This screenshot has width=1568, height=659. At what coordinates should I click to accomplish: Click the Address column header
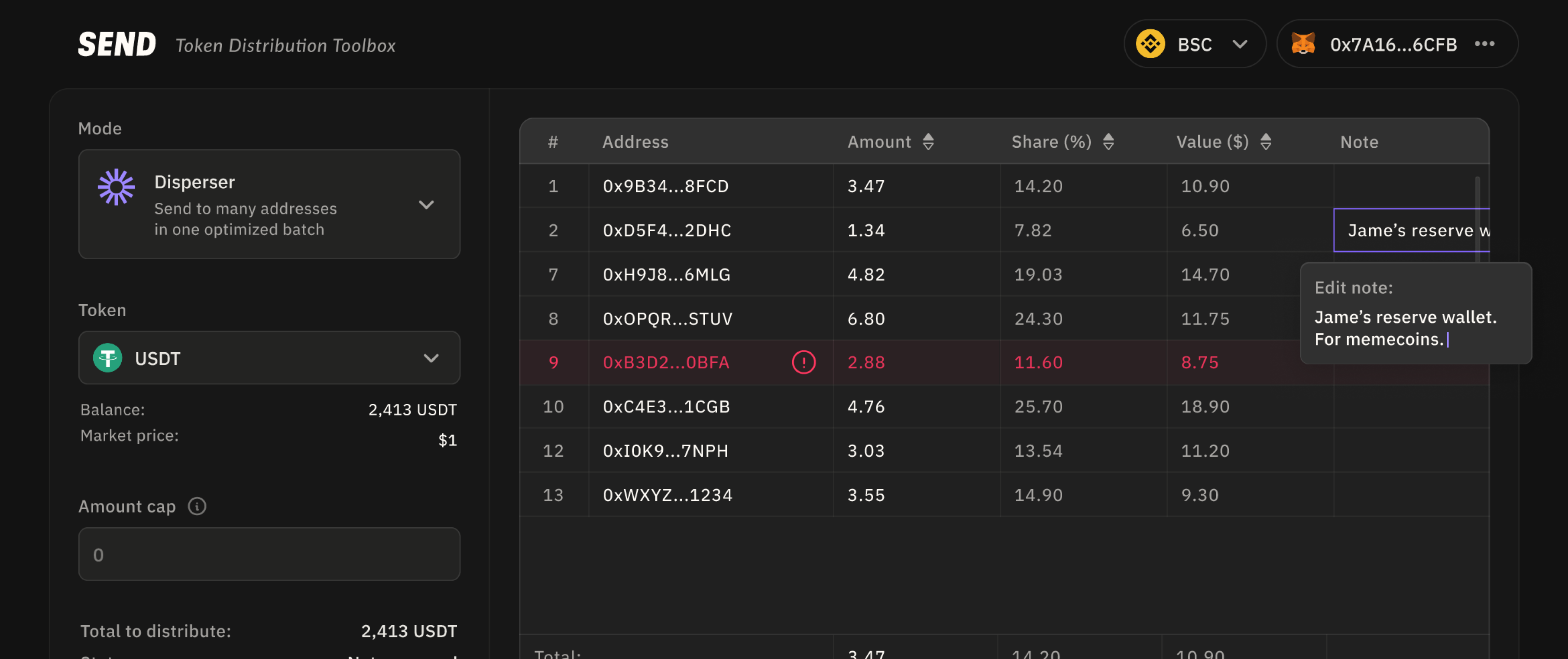point(635,142)
